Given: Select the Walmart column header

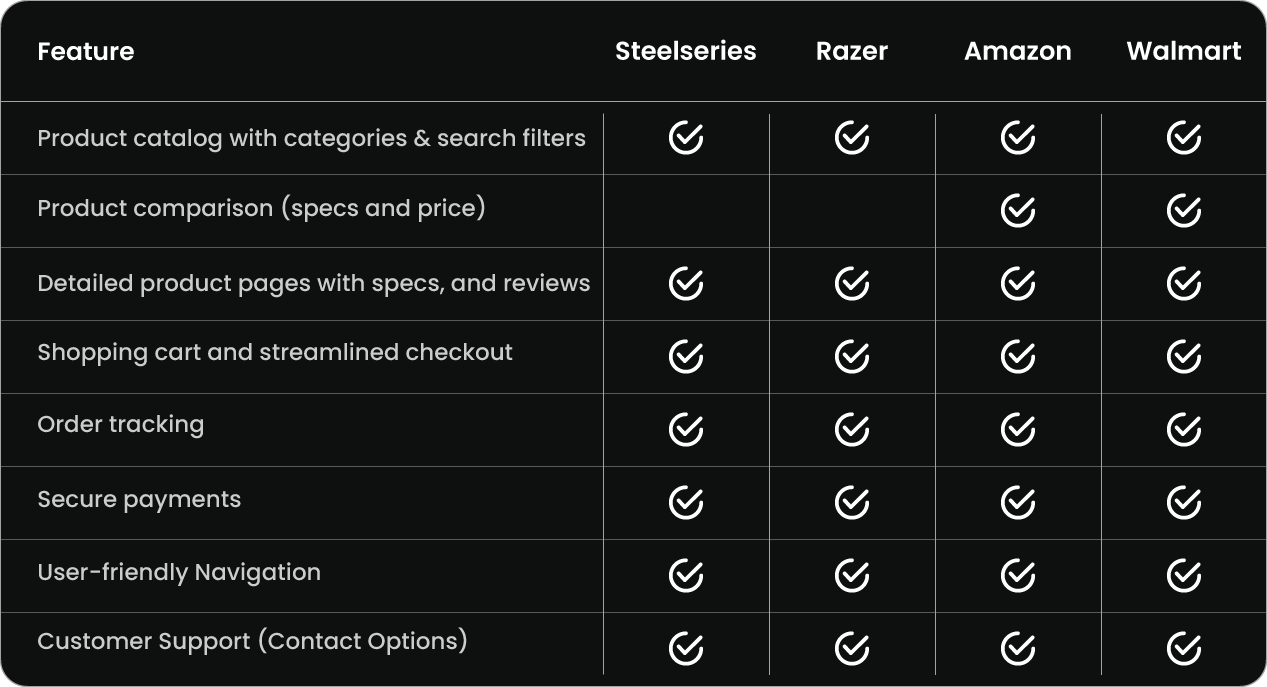Looking at the screenshot, I should [1184, 51].
